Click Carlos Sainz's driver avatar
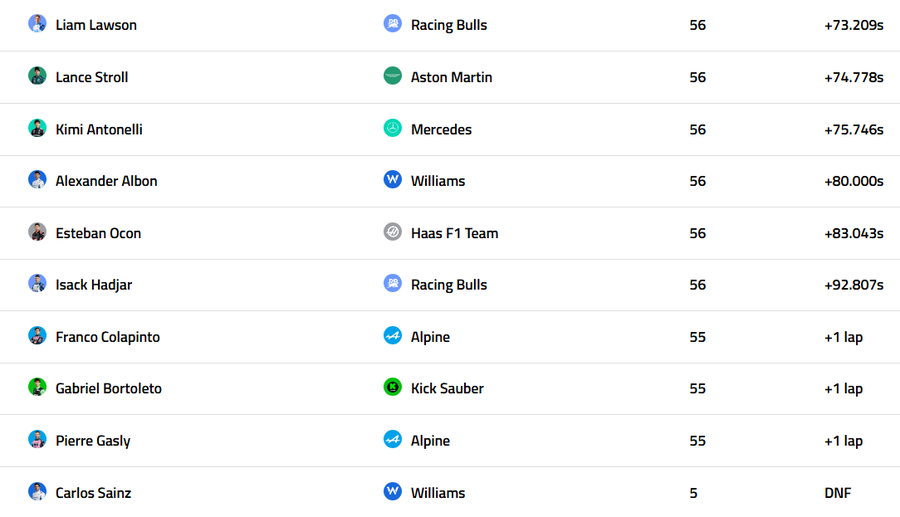This screenshot has height=517, width=900. pos(37,491)
